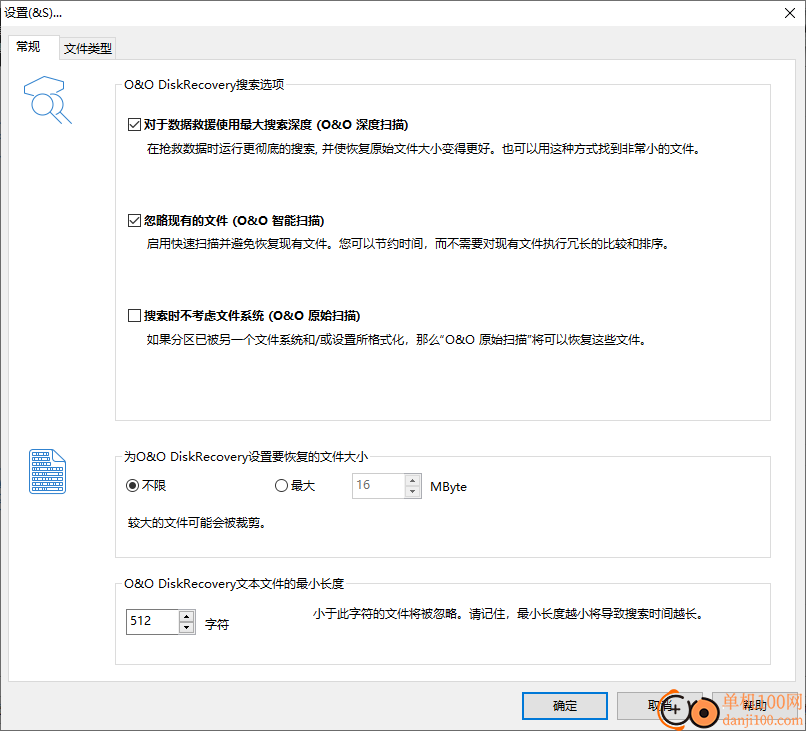Toggle the O&O 智能扫描 checkbox

(x=134, y=221)
